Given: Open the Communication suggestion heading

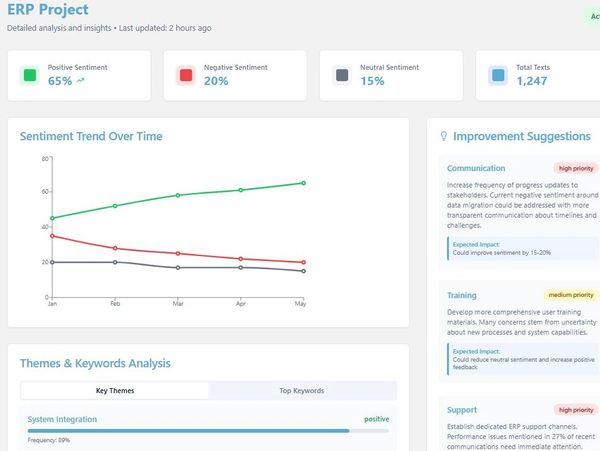Looking at the screenshot, I should 476,168.
